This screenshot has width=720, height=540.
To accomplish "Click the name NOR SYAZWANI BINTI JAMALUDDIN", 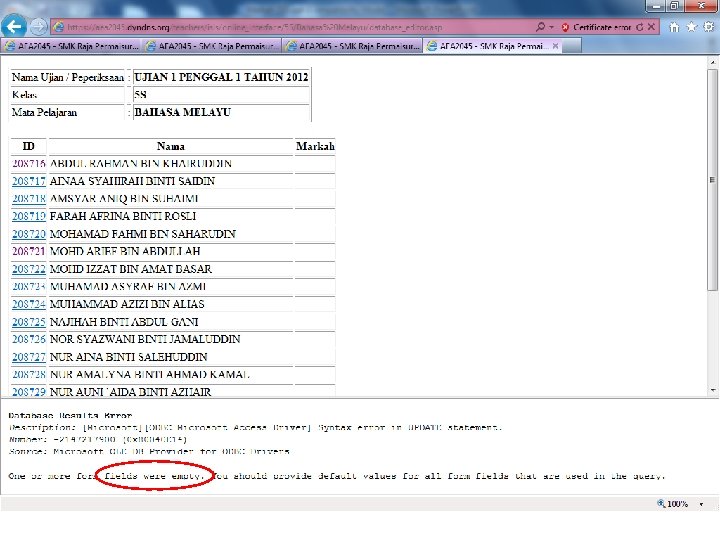I will [145, 339].
